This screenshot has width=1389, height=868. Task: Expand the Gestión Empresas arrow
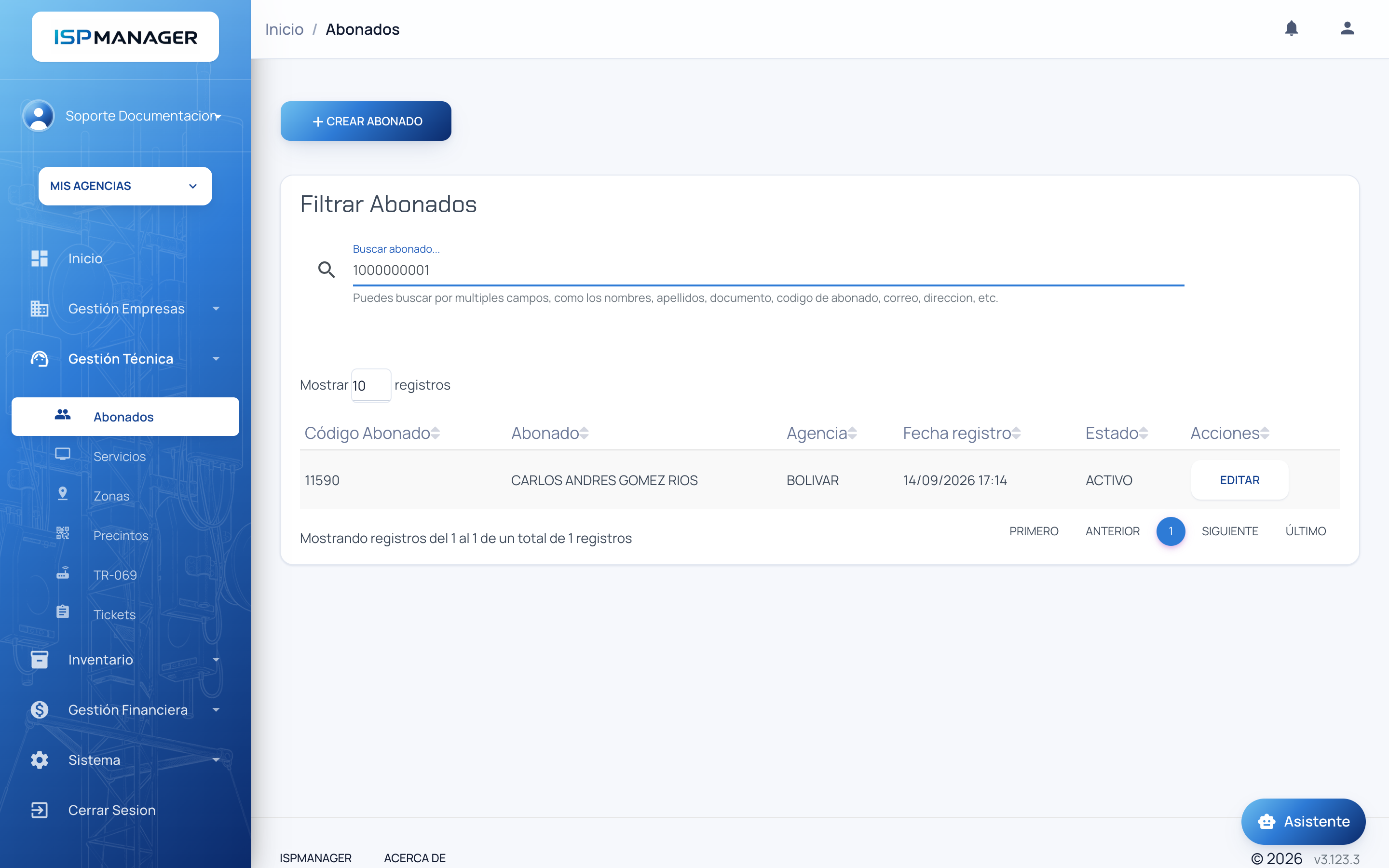pyautogui.click(x=216, y=309)
